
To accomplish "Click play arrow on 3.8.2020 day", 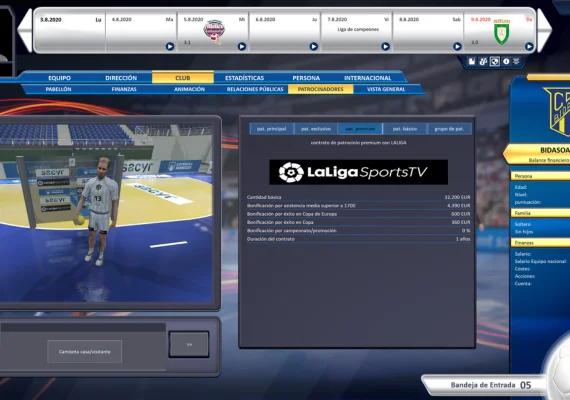I will (170, 47).
